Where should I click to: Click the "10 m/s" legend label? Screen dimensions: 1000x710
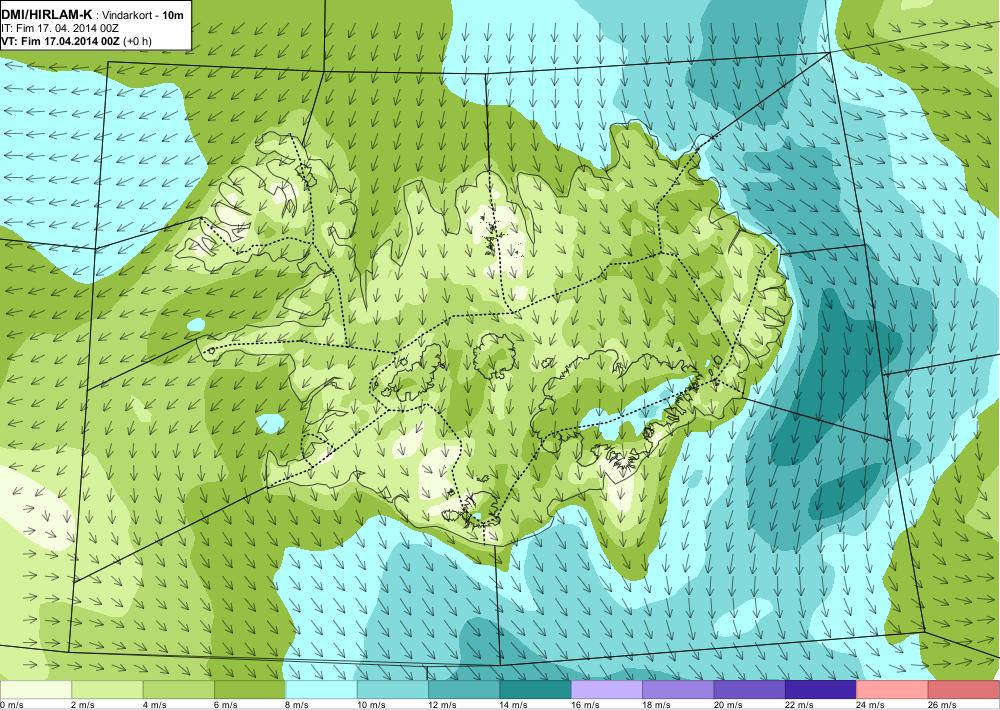(372, 705)
